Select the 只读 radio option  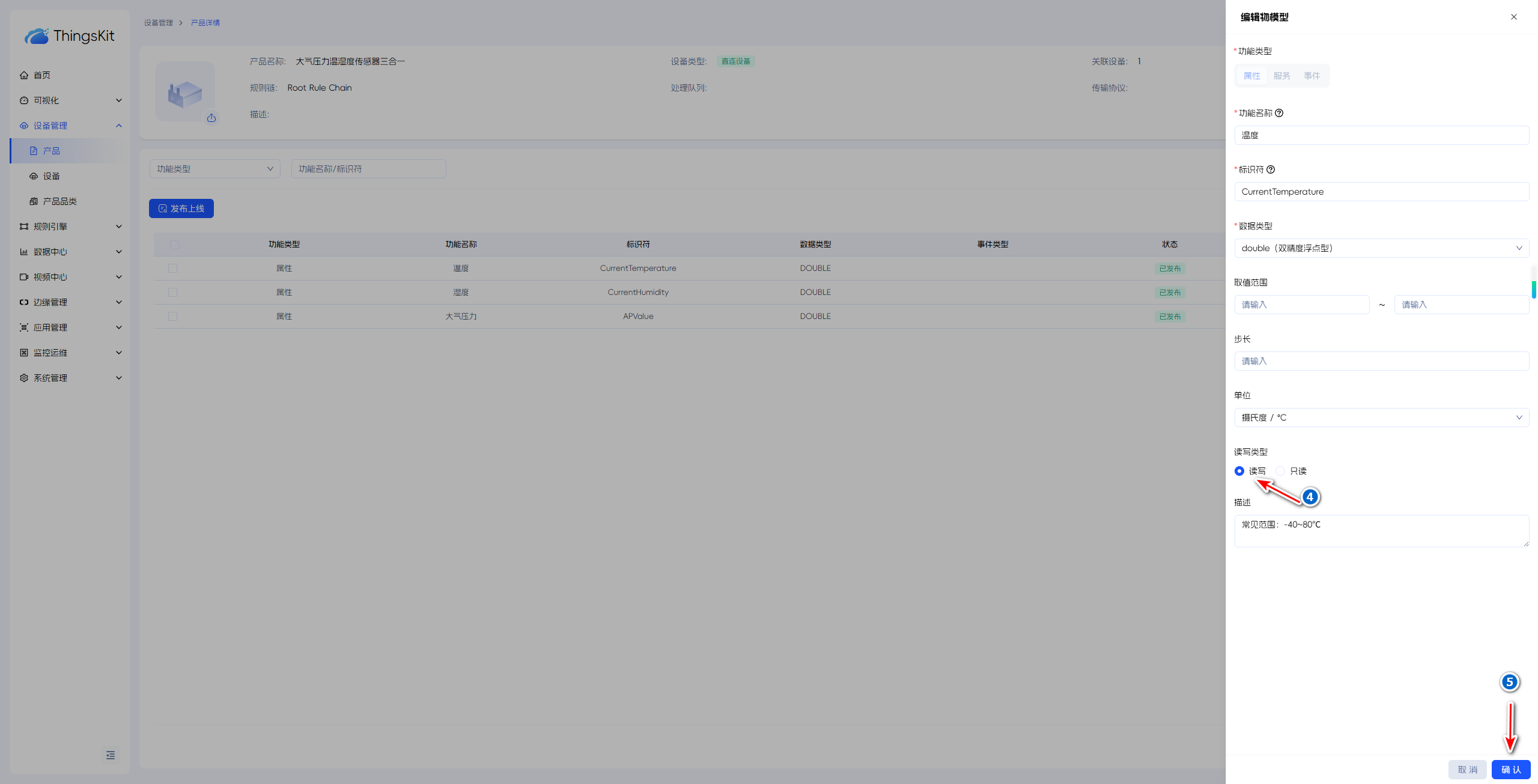click(x=1280, y=471)
